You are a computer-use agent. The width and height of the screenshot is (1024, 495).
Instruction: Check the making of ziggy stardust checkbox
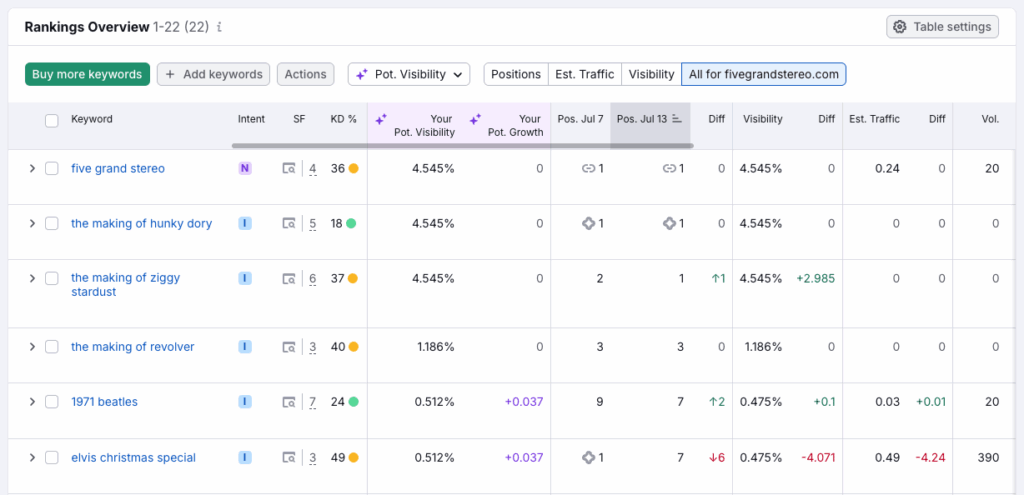(x=52, y=278)
